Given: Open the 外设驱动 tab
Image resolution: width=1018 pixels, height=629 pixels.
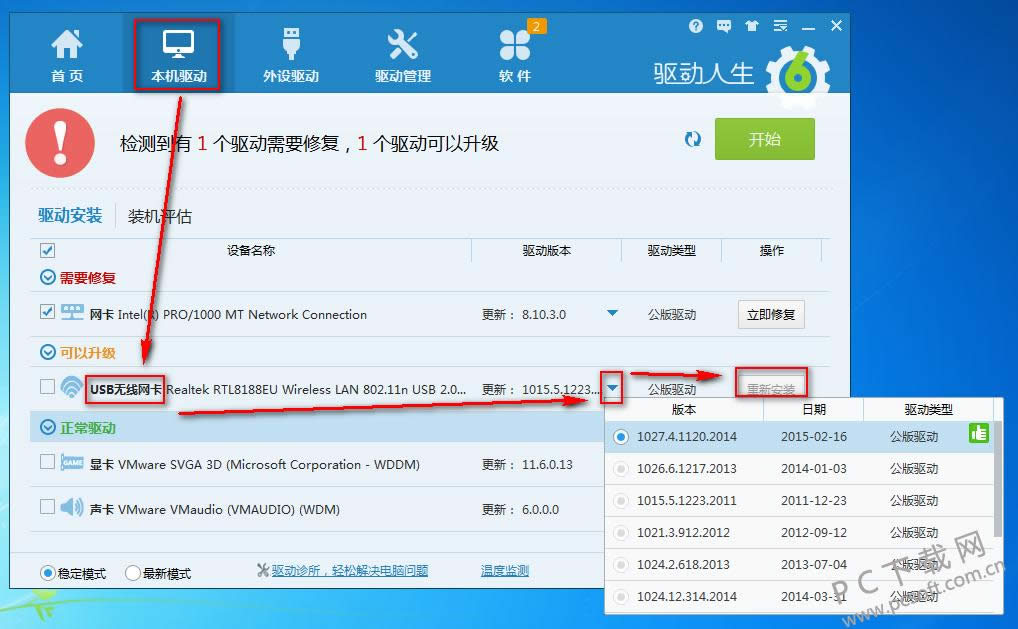Looking at the screenshot, I should pos(290,56).
